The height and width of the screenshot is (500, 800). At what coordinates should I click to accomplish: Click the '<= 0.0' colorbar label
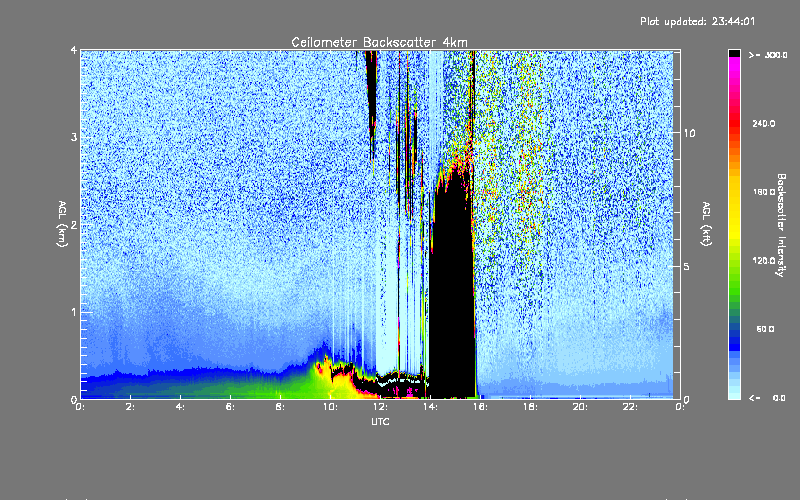coord(767,398)
